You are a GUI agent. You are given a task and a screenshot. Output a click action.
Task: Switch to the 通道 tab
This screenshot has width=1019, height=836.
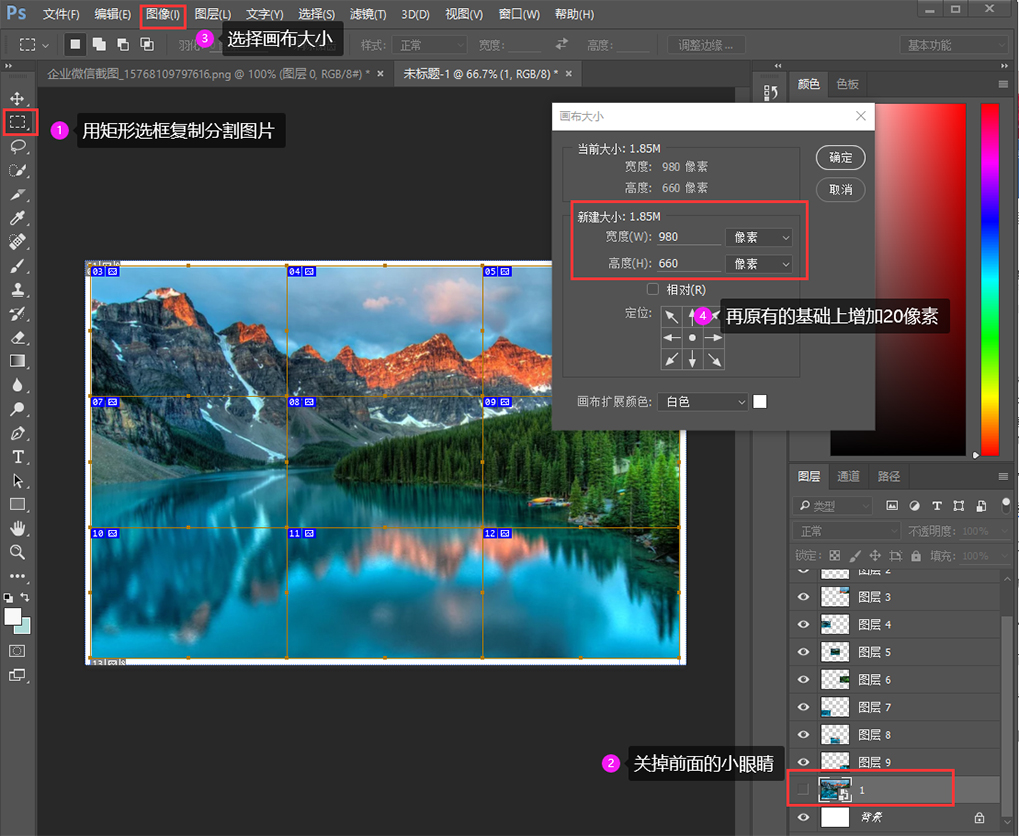pos(848,476)
